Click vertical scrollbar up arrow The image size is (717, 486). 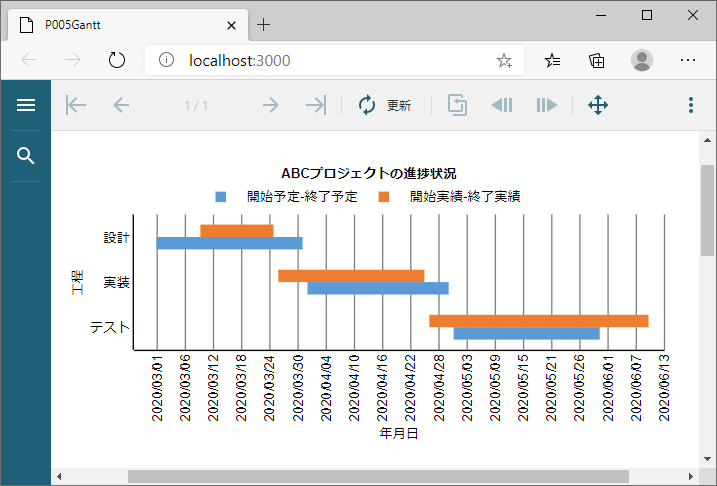[707, 140]
